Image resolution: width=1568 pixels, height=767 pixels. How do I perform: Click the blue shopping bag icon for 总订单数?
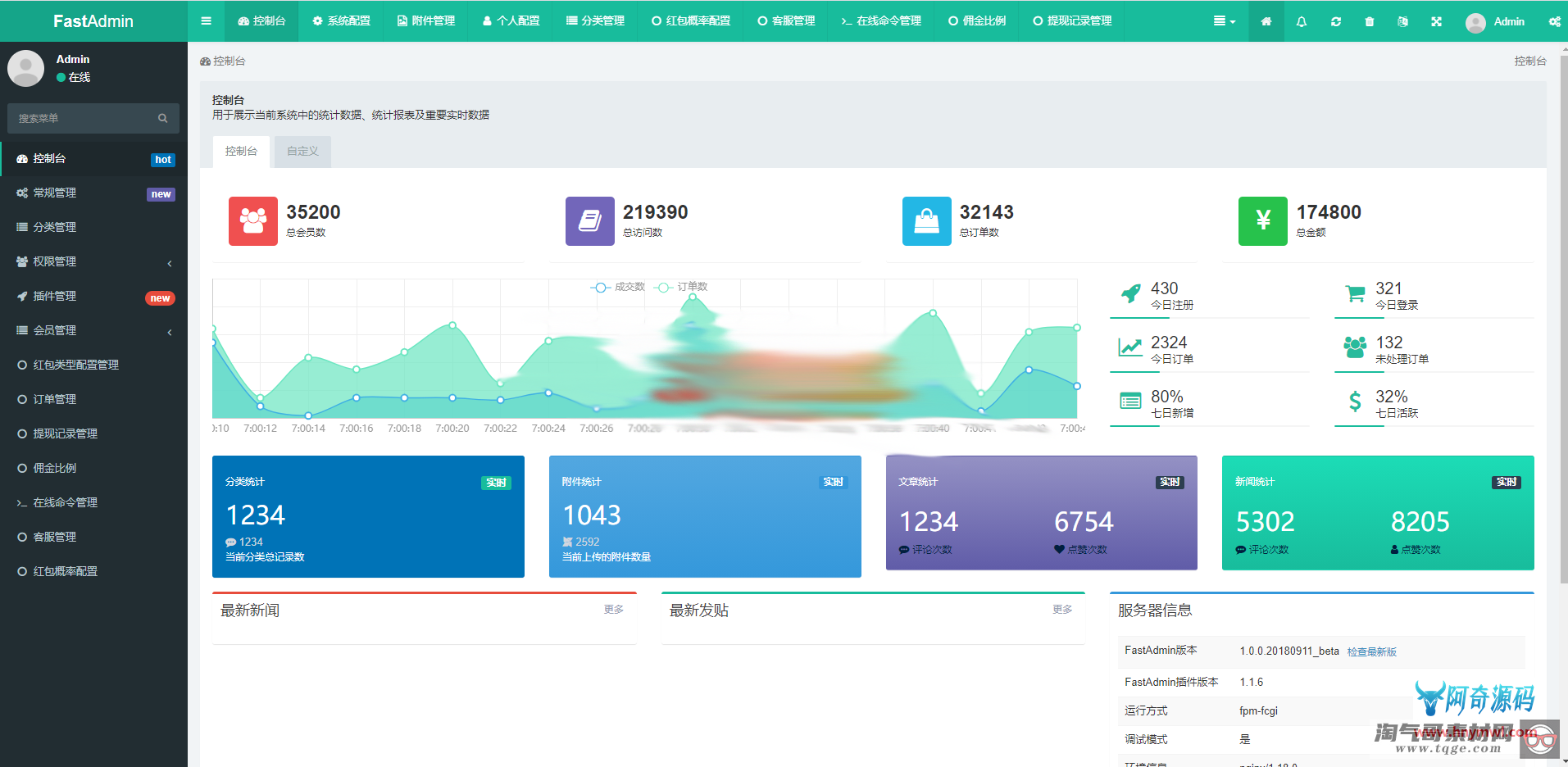pyautogui.click(x=927, y=221)
